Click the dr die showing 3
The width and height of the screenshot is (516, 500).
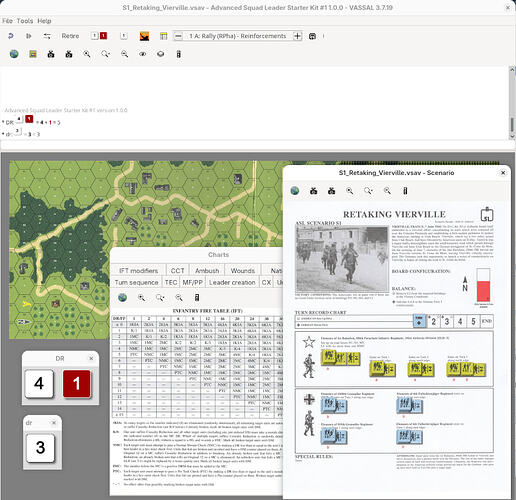click(40, 448)
